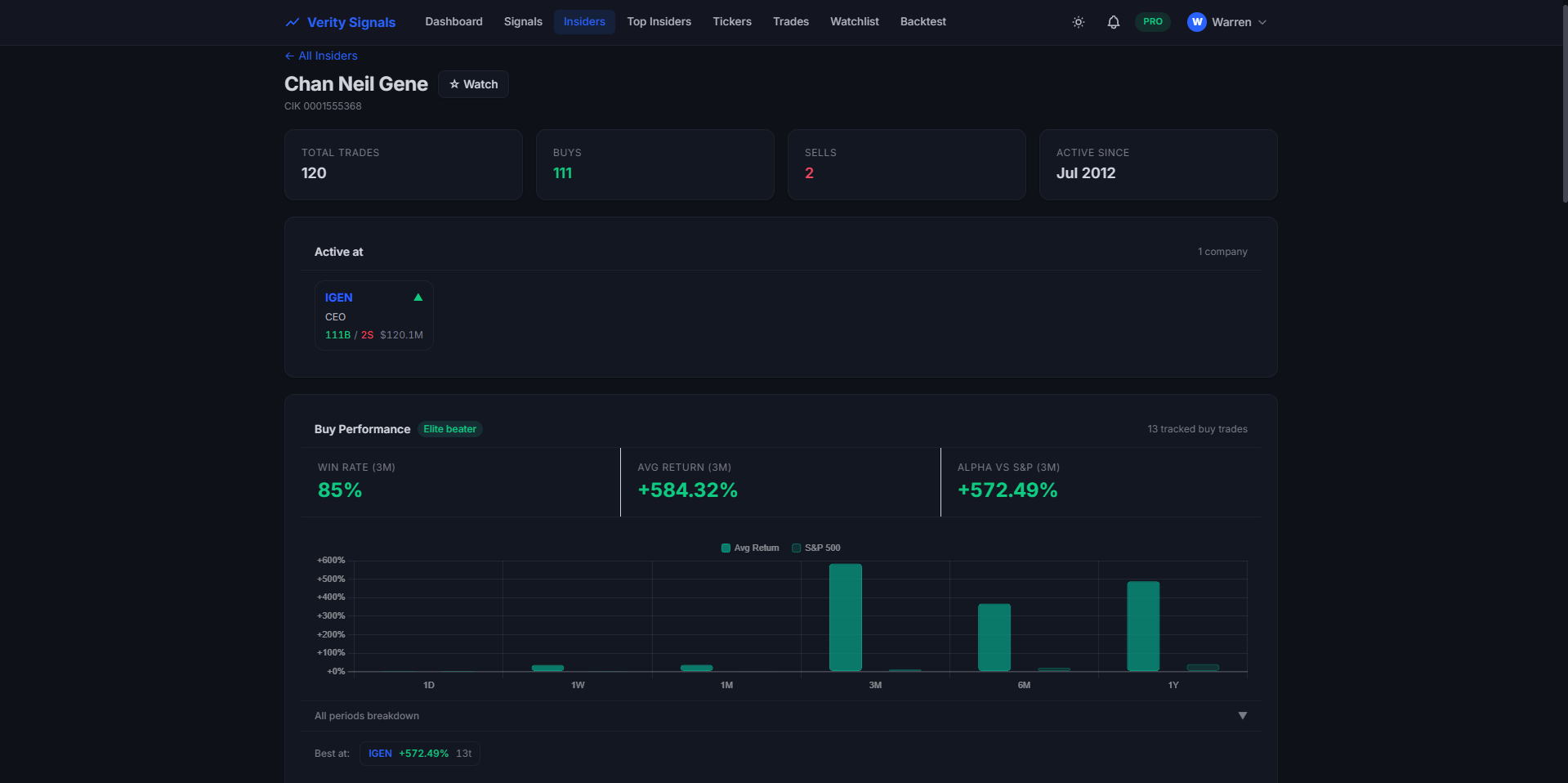Click the page vertical scrollbar
Screen dimensions: 1568x783
pos(1564,102)
